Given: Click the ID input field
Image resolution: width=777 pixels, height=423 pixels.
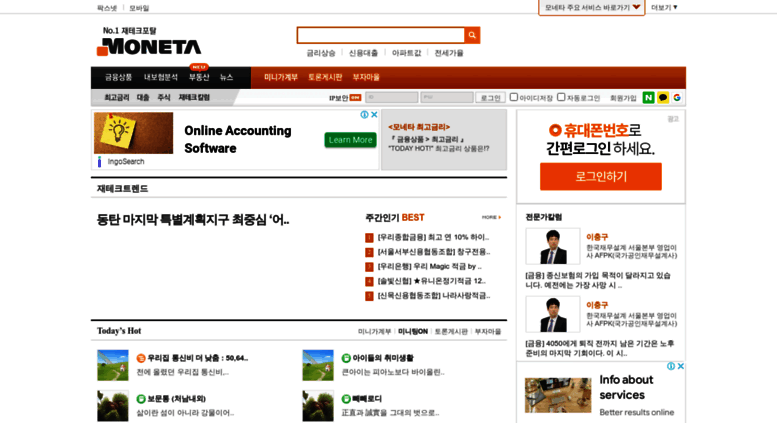Looking at the screenshot, I should (x=391, y=98).
